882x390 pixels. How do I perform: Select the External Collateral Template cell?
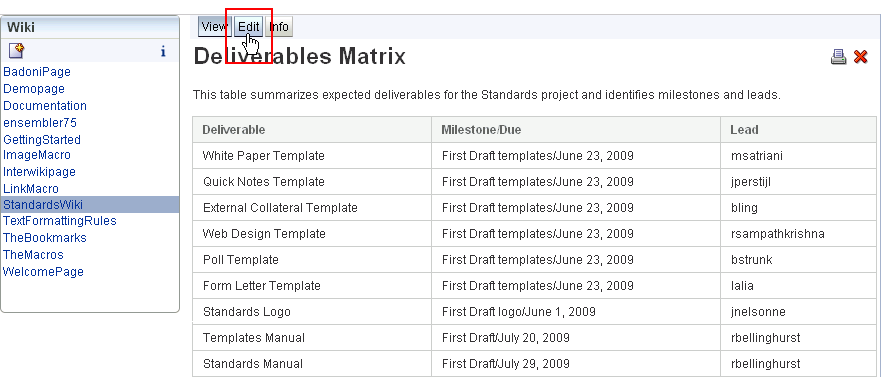(312, 208)
